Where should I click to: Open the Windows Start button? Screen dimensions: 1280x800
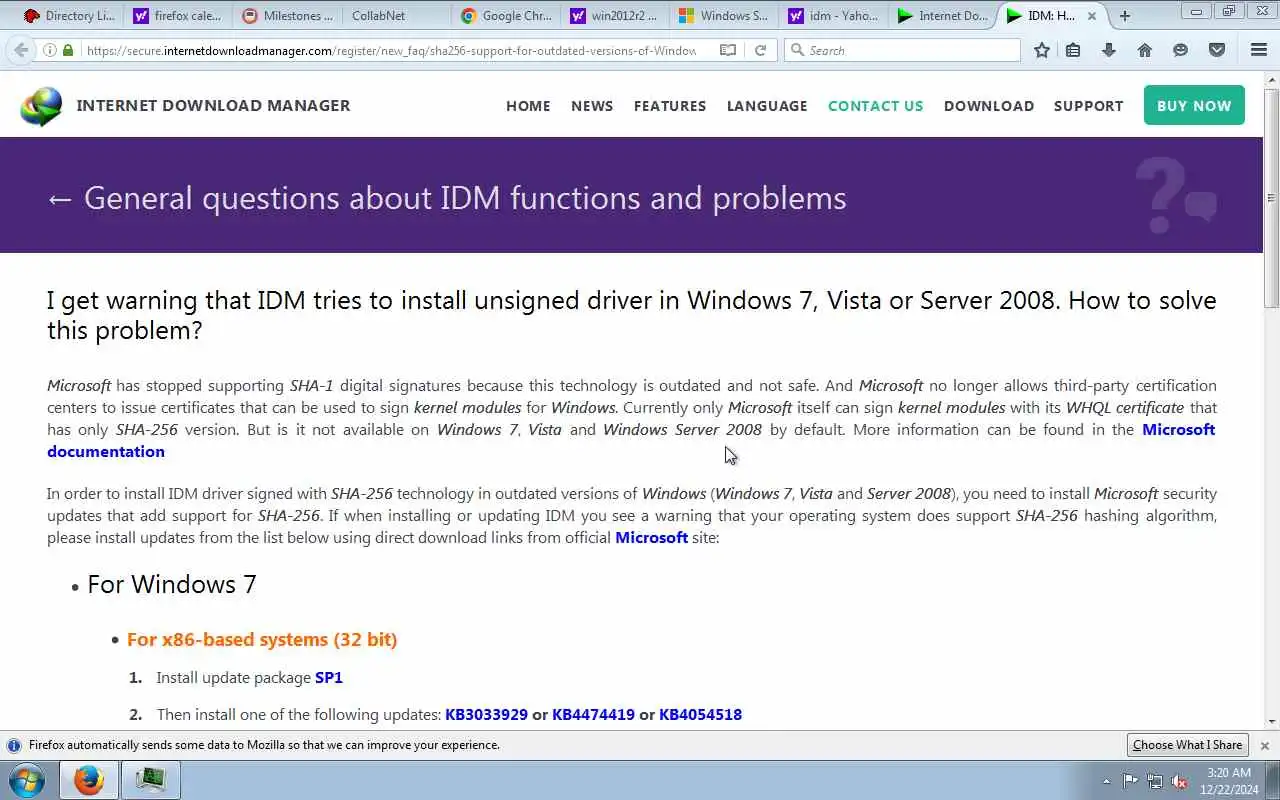tap(27, 780)
